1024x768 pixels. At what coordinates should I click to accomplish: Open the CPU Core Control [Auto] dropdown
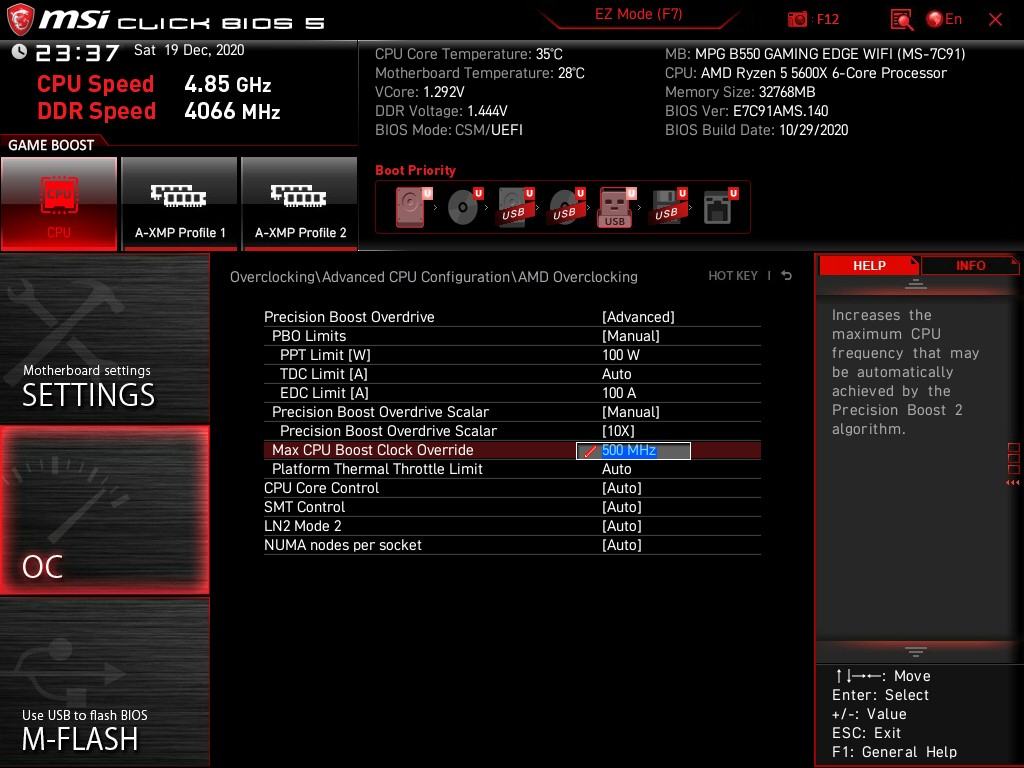click(x=621, y=488)
